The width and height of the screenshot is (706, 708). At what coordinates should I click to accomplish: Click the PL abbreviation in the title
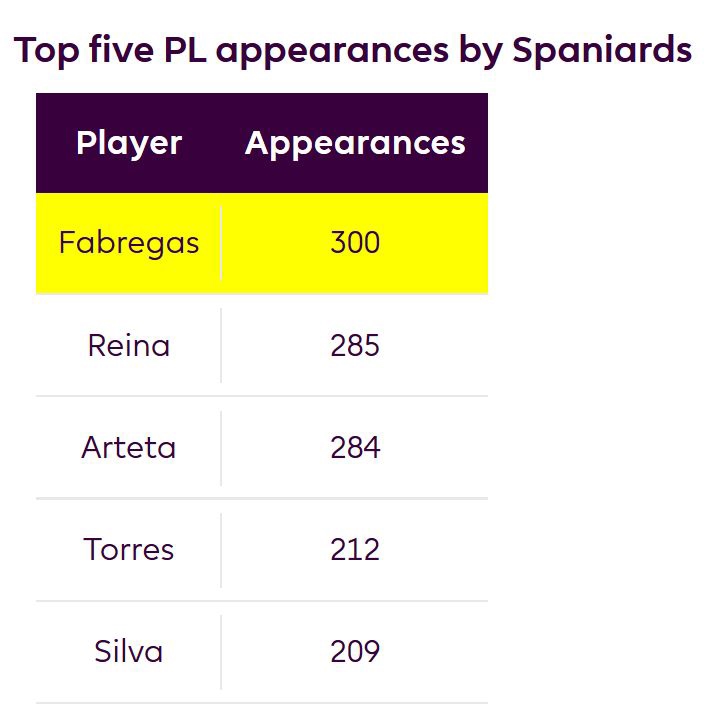click(184, 49)
